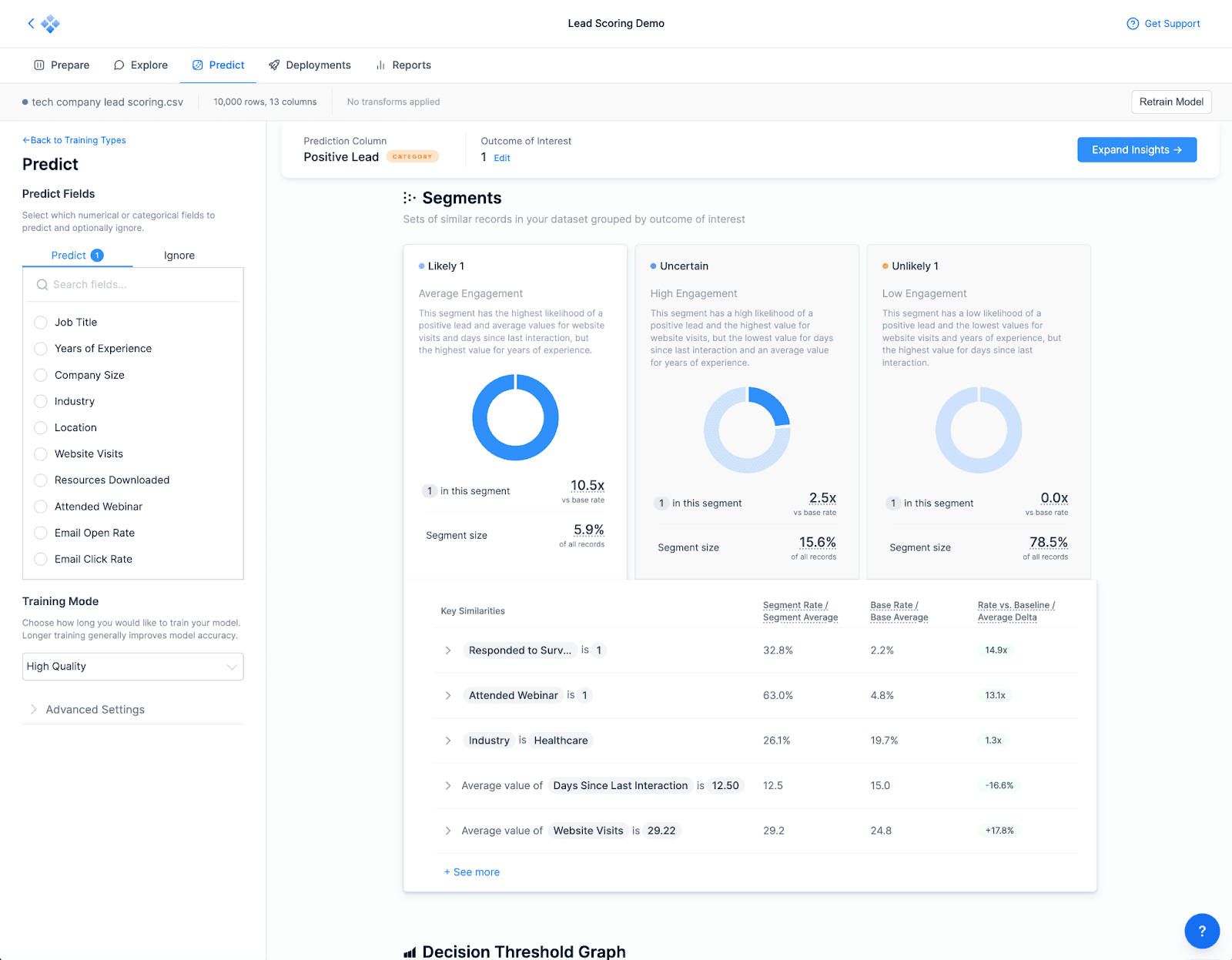1232x960 pixels.
Task: Expand the Attended Webinar similarity row
Action: tap(448, 696)
